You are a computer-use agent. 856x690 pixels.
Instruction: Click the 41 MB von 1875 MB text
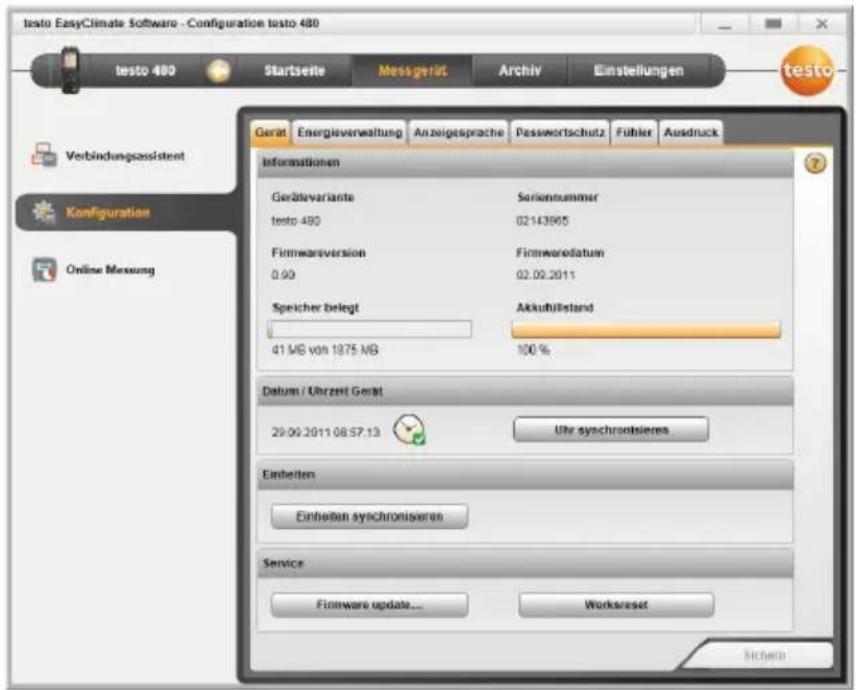pos(325,350)
